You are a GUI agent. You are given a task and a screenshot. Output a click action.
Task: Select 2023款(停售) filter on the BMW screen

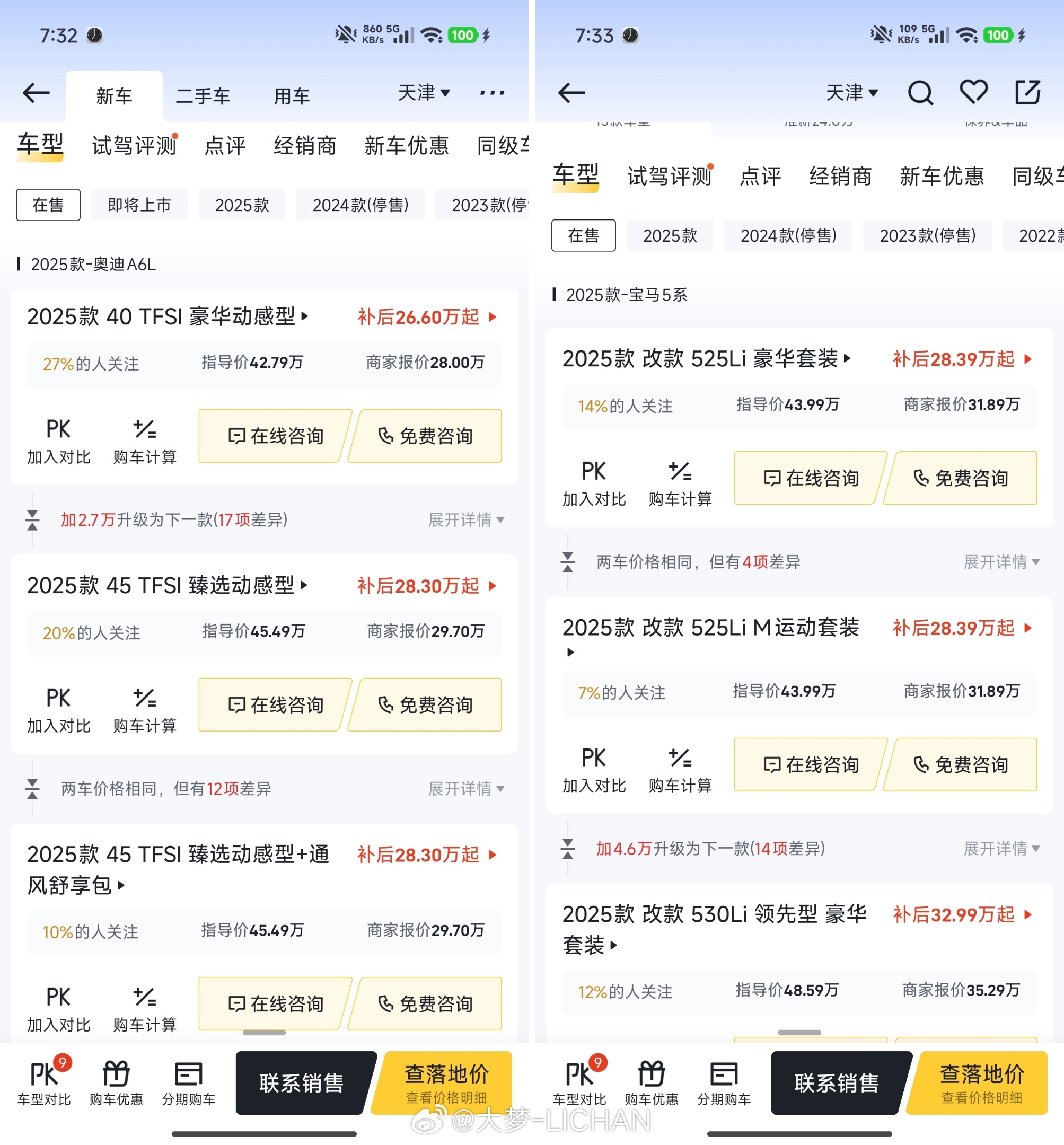click(928, 235)
